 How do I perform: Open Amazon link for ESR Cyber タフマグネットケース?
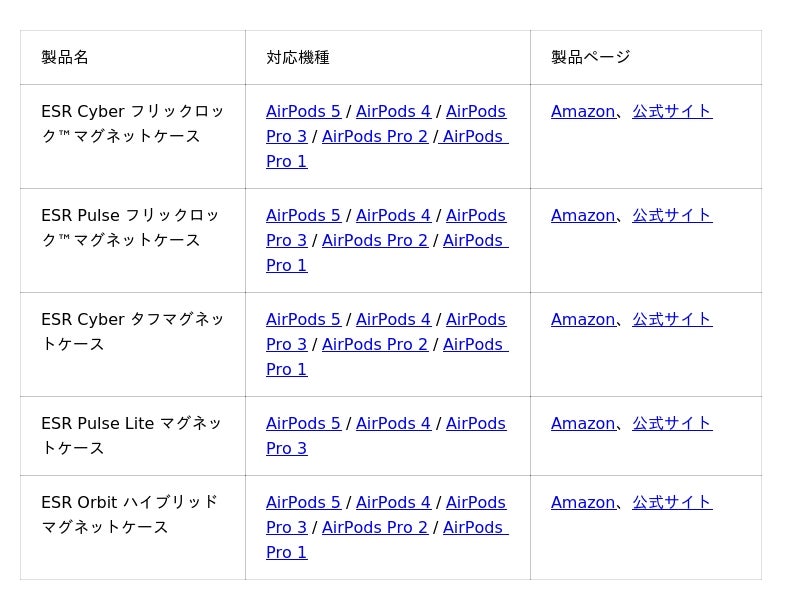[583, 319]
